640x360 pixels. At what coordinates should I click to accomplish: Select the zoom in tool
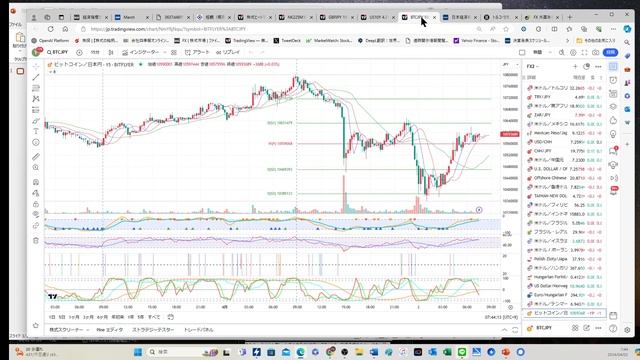pos(36,168)
